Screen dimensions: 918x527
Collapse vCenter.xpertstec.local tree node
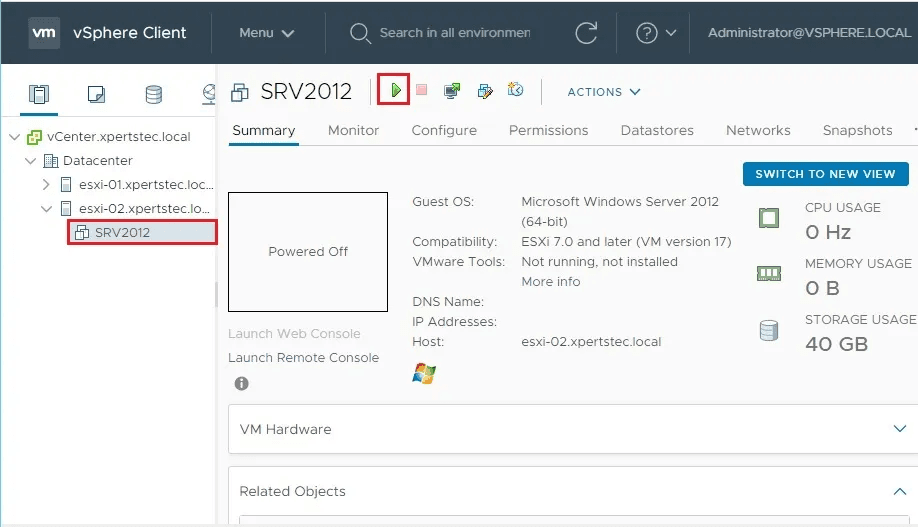click(15, 137)
